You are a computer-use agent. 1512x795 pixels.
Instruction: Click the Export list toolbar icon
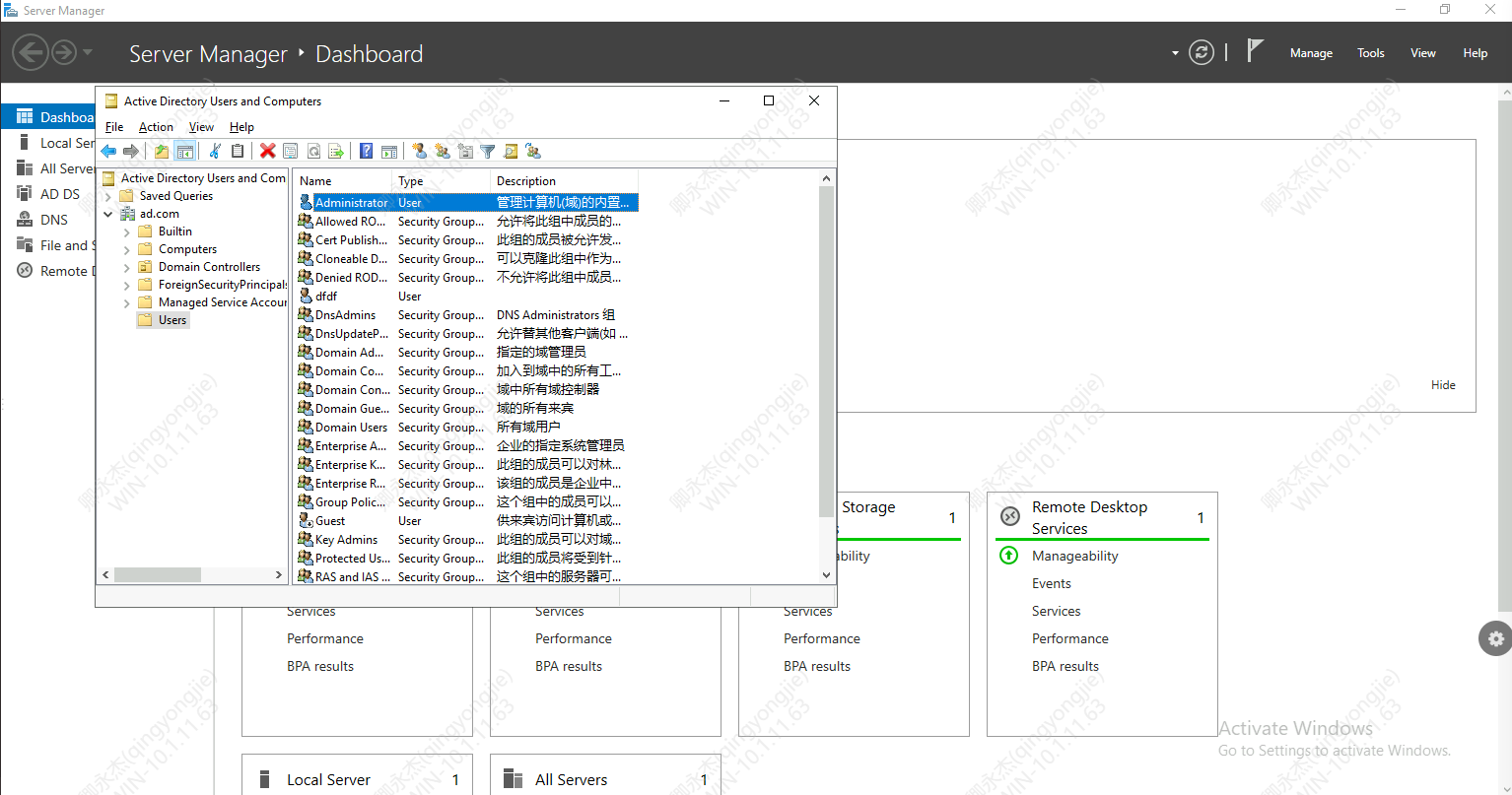(336, 151)
